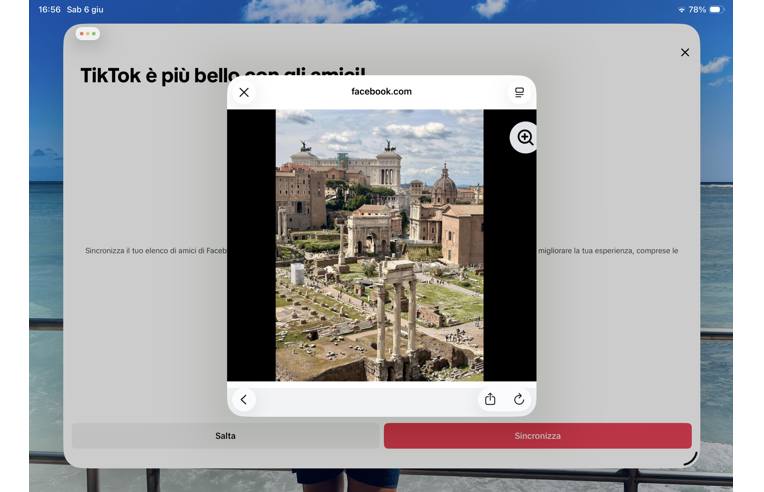Viewport: 764px width, 492px height.
Task: Zoom into the Roman Forum photo
Action: (525, 138)
